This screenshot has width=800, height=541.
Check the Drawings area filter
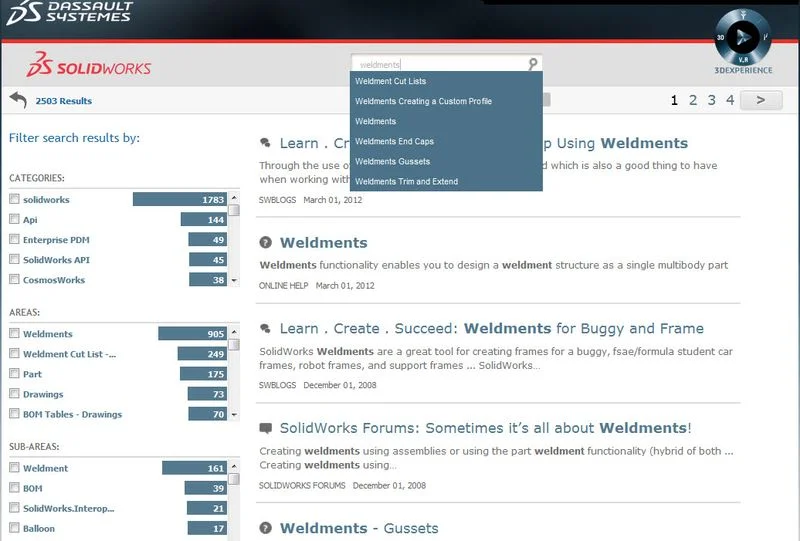pos(14,394)
